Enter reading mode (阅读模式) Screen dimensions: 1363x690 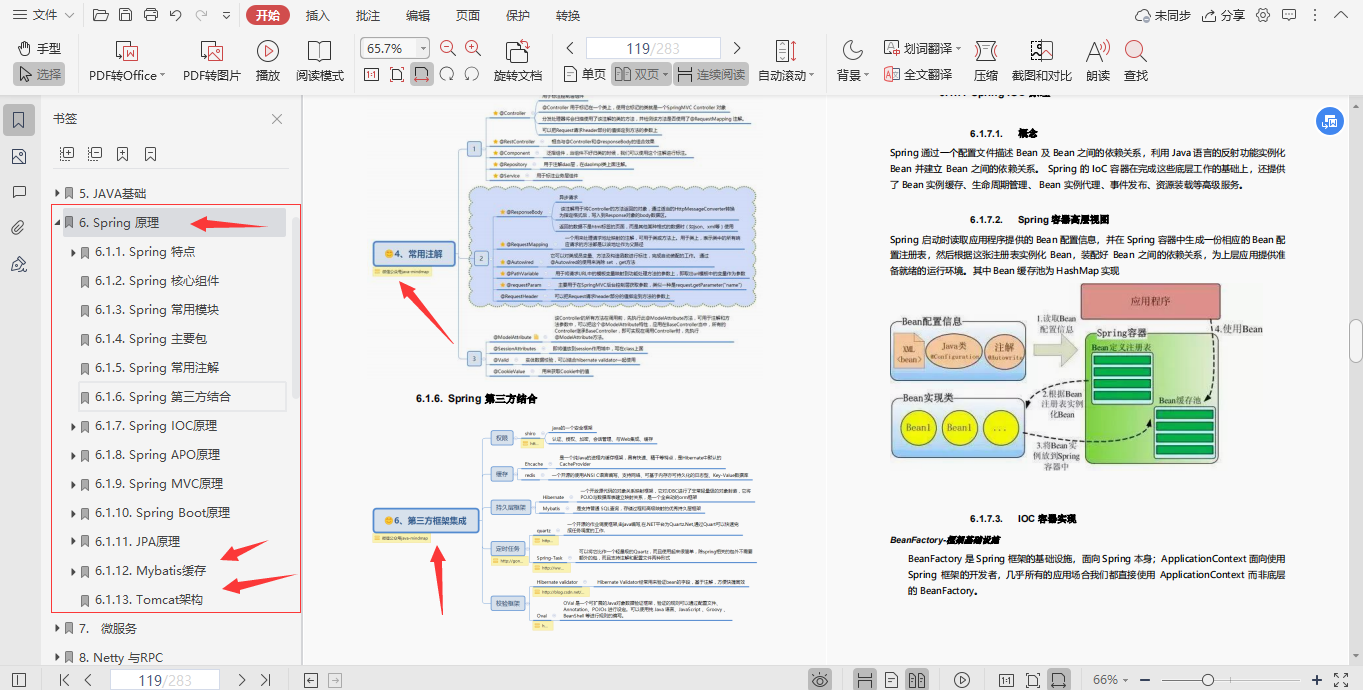point(319,61)
